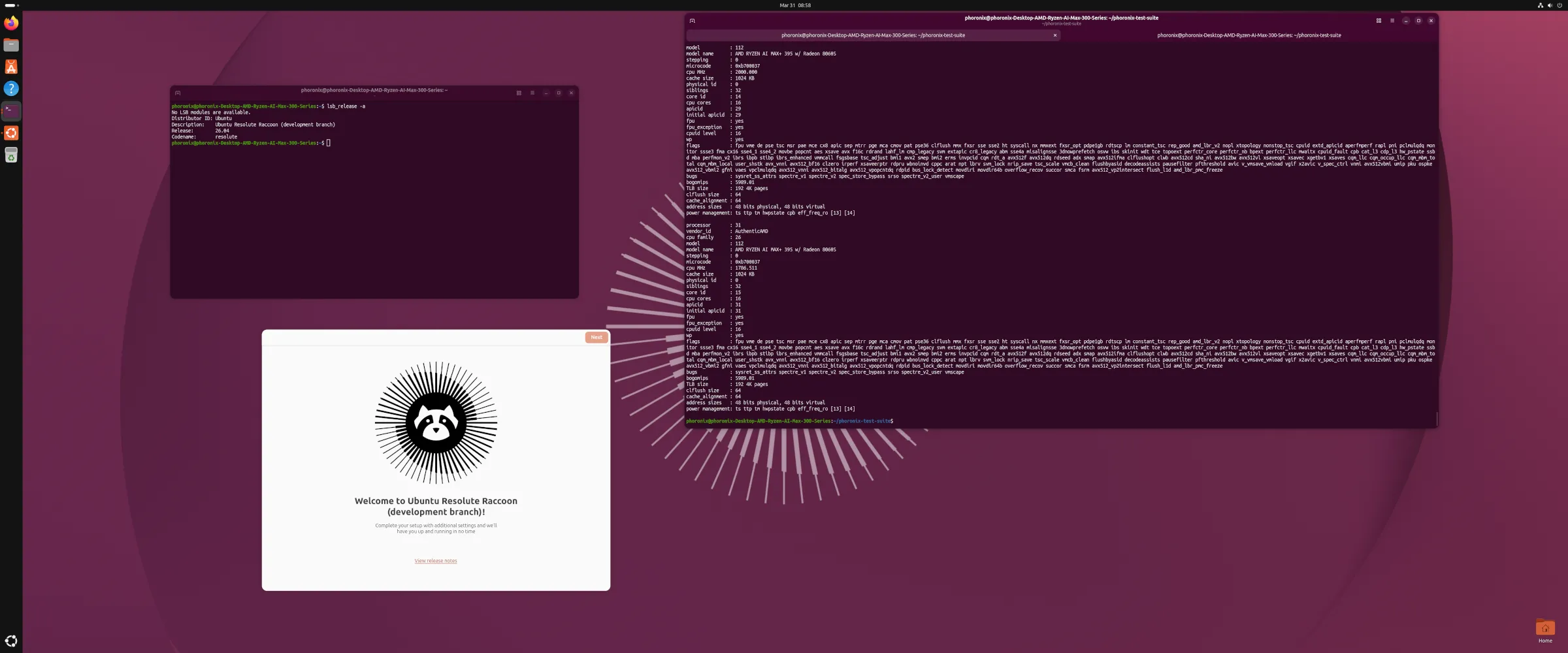The image size is (1568, 653).
Task: Open the system status menu
Action: click(1550, 5)
